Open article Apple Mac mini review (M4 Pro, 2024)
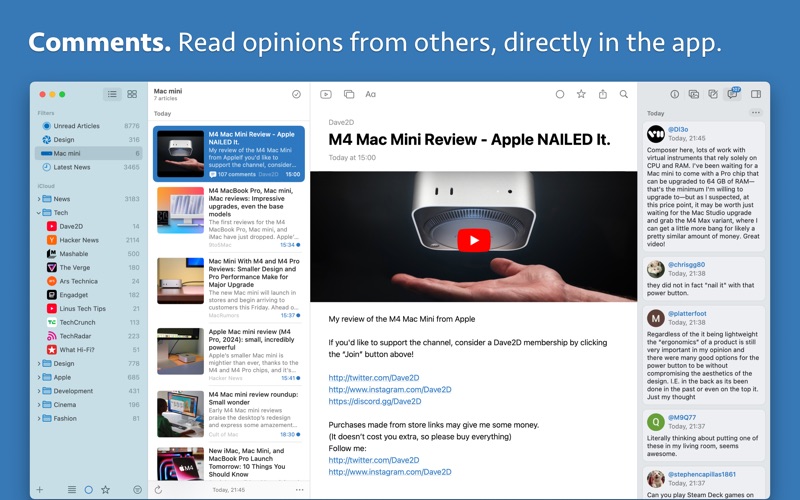This screenshot has width=800, height=500. point(229,355)
